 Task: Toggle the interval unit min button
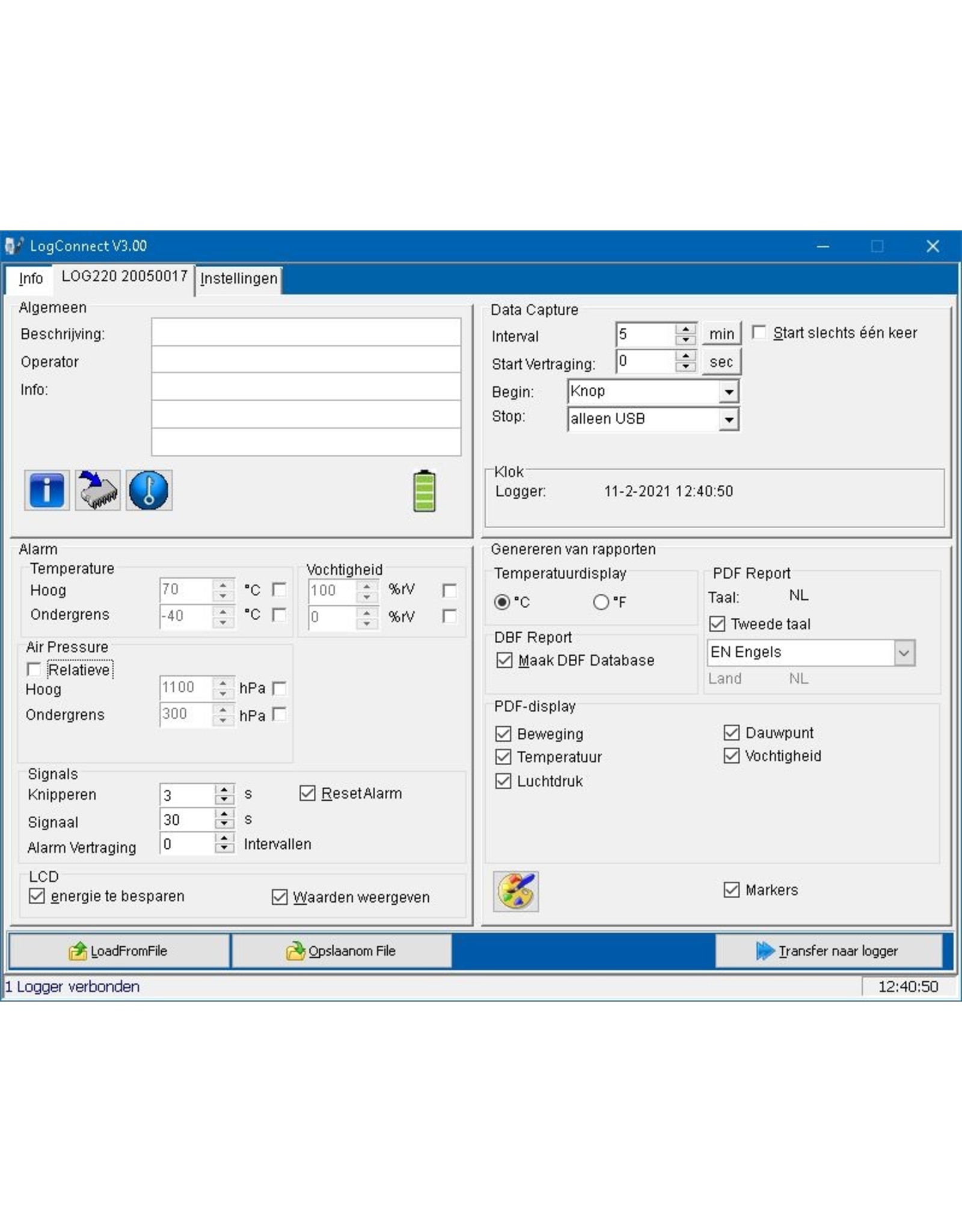click(x=721, y=334)
